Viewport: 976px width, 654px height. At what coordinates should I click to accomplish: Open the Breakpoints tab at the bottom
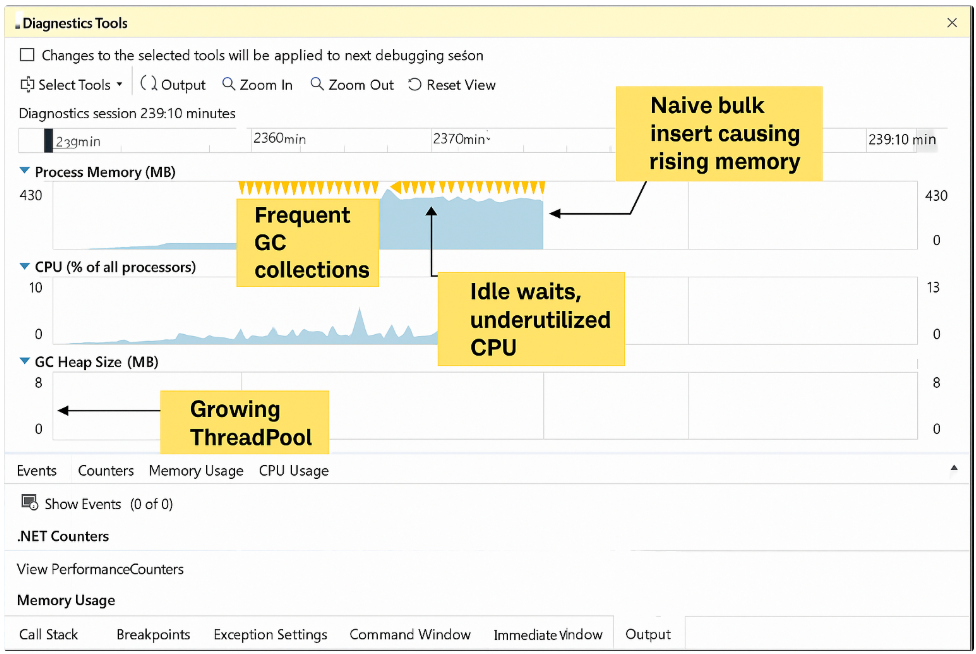click(x=153, y=634)
